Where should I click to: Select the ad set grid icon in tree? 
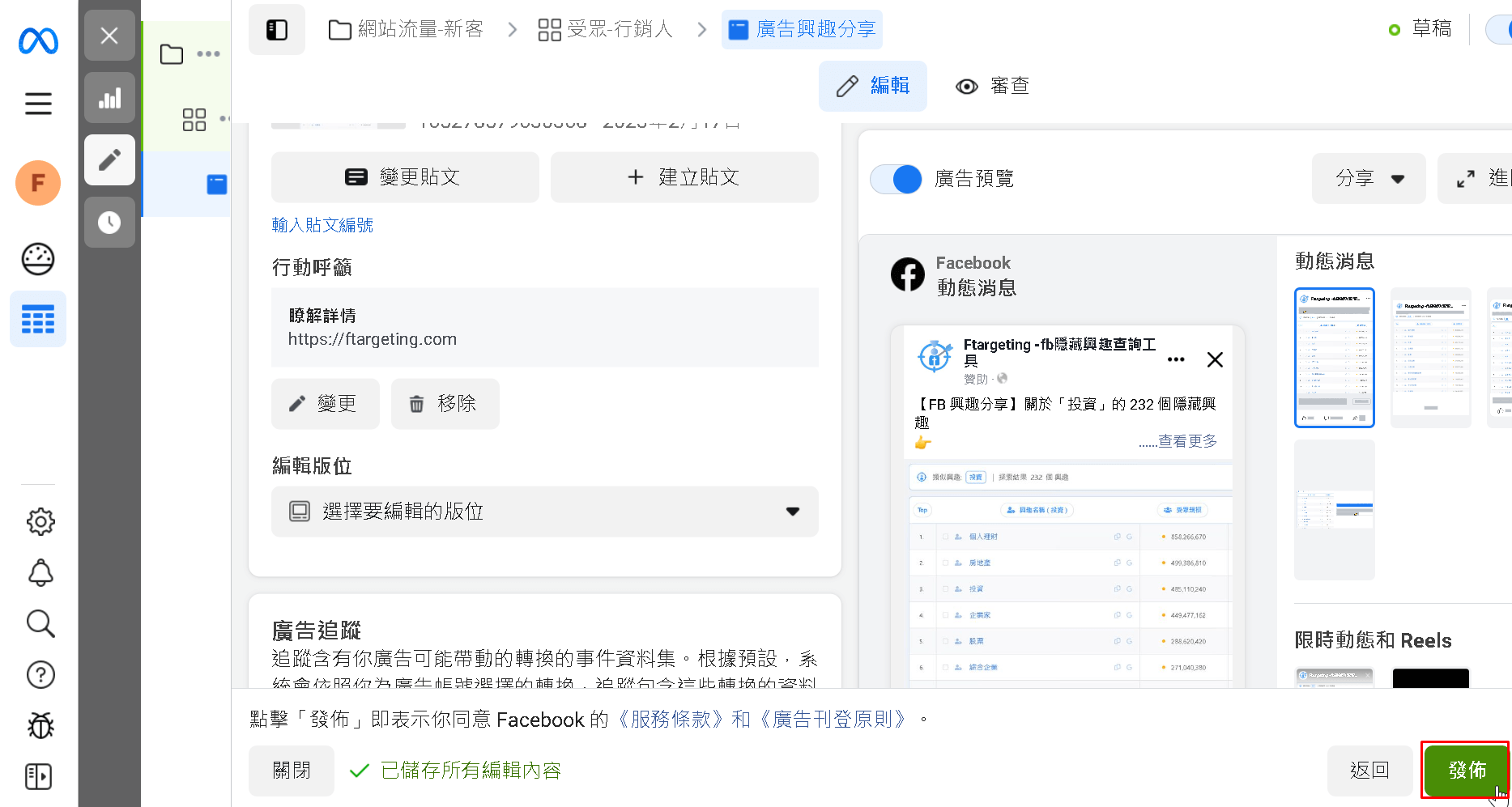point(194,120)
